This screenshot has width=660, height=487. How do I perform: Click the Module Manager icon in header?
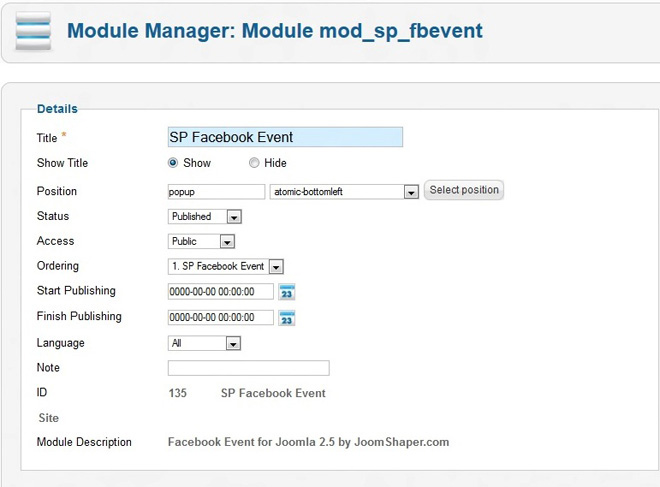[33, 31]
